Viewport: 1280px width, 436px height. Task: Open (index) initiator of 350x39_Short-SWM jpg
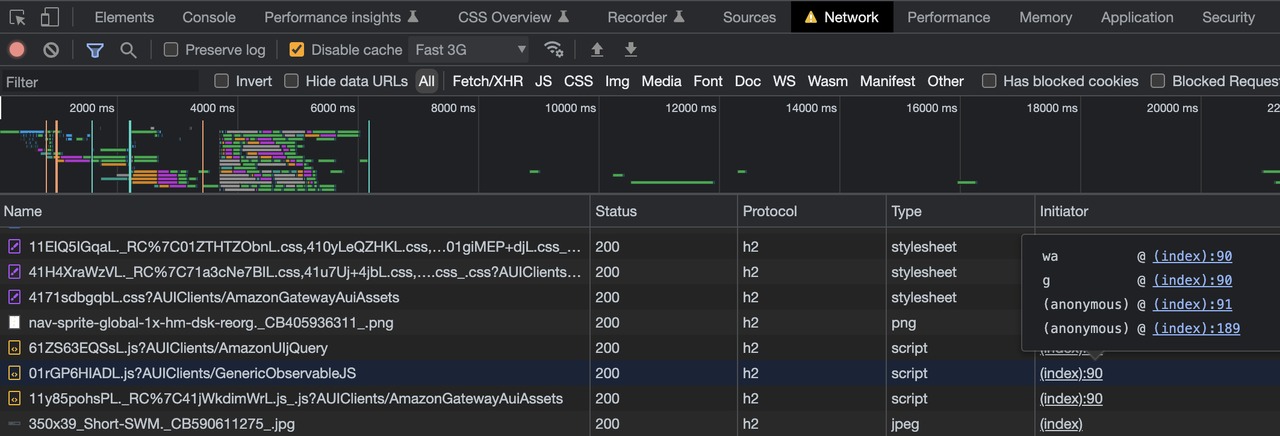[x=1061, y=423]
